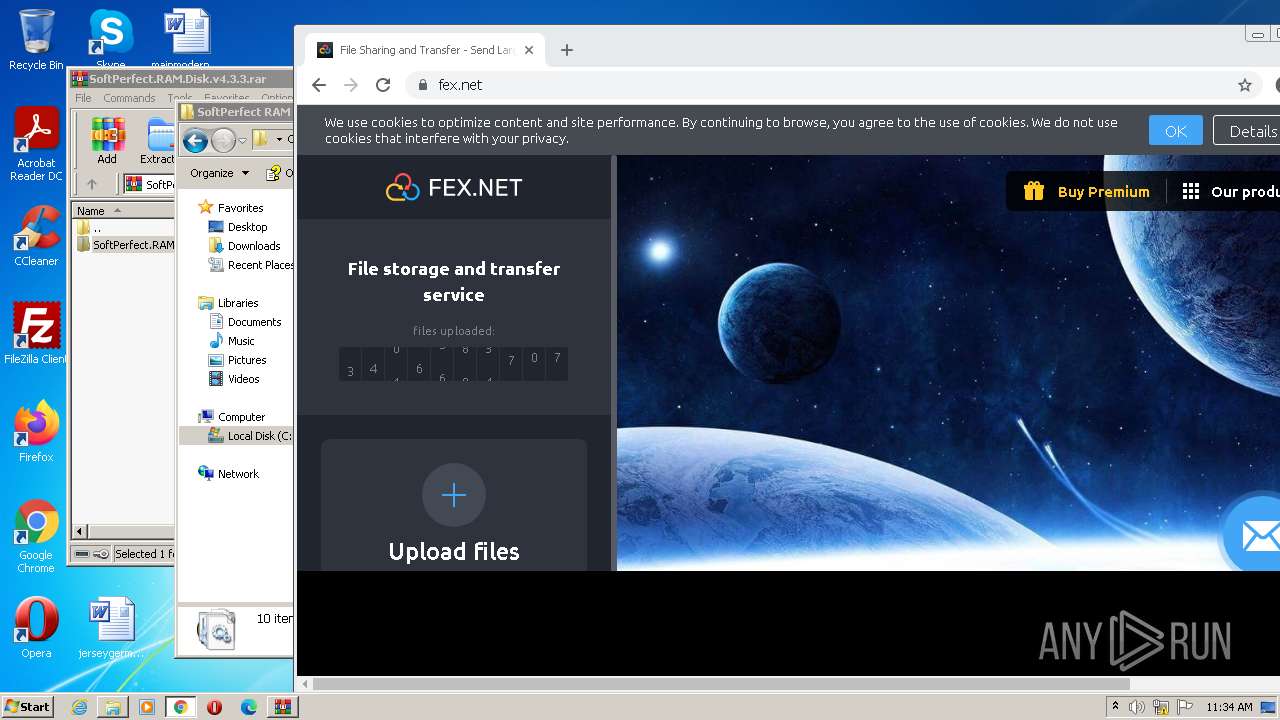Click Explorer back button

coord(195,140)
